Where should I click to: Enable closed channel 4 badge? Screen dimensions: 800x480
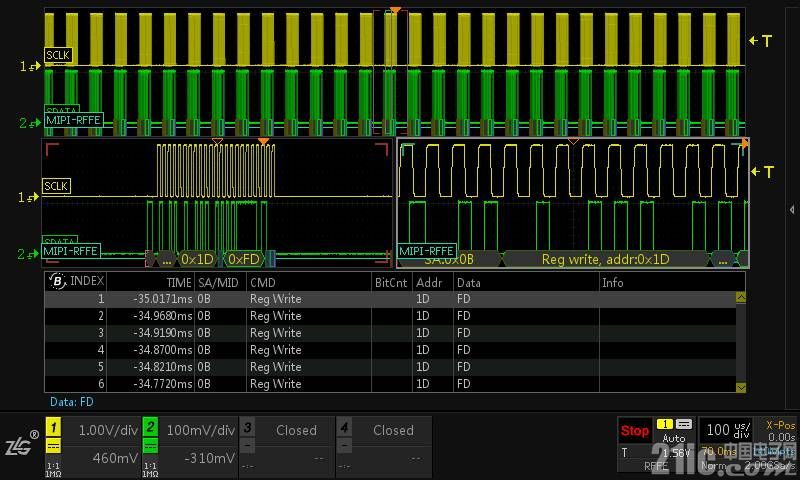[x=344, y=427]
